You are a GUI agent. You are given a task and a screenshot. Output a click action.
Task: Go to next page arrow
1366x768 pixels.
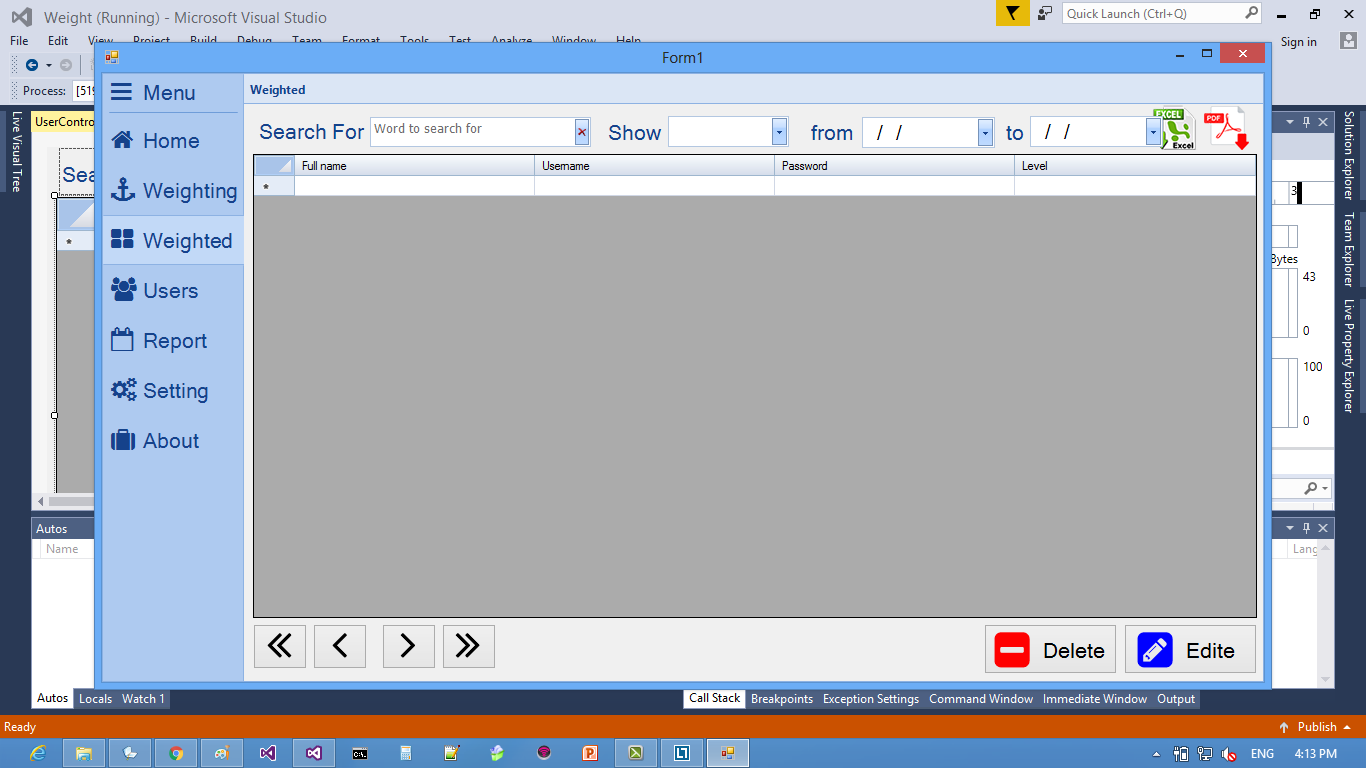pyautogui.click(x=408, y=647)
